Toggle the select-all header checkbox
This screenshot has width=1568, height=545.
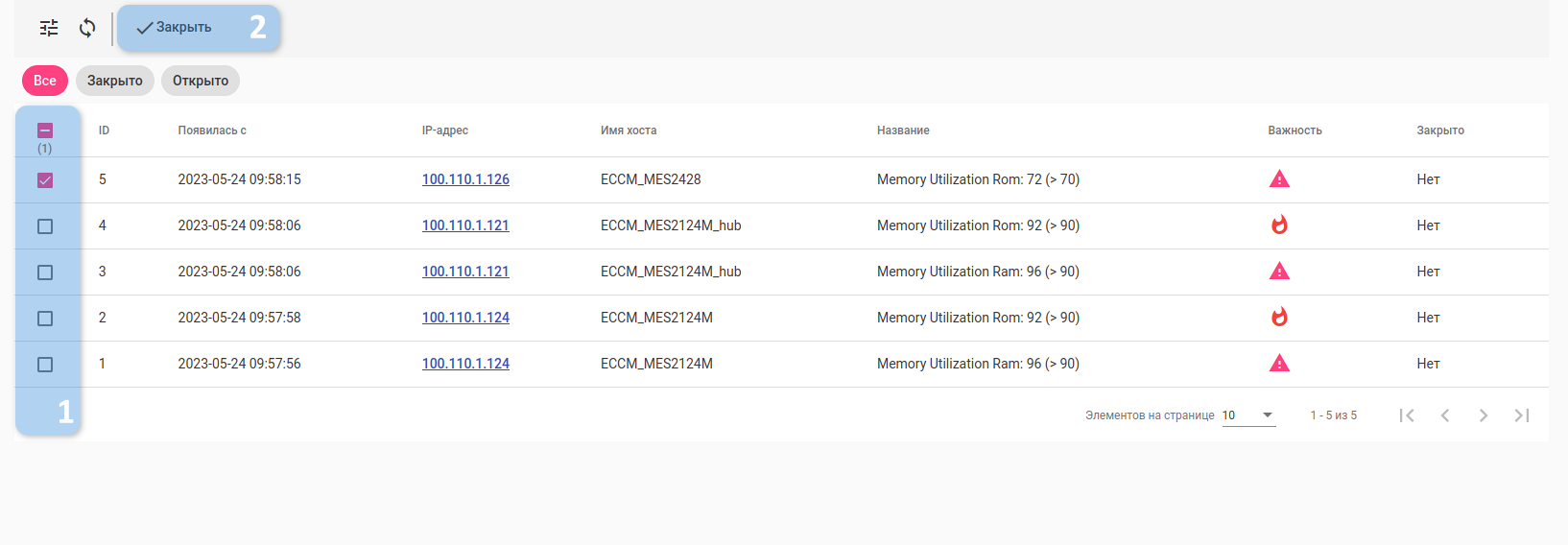pos(45,130)
